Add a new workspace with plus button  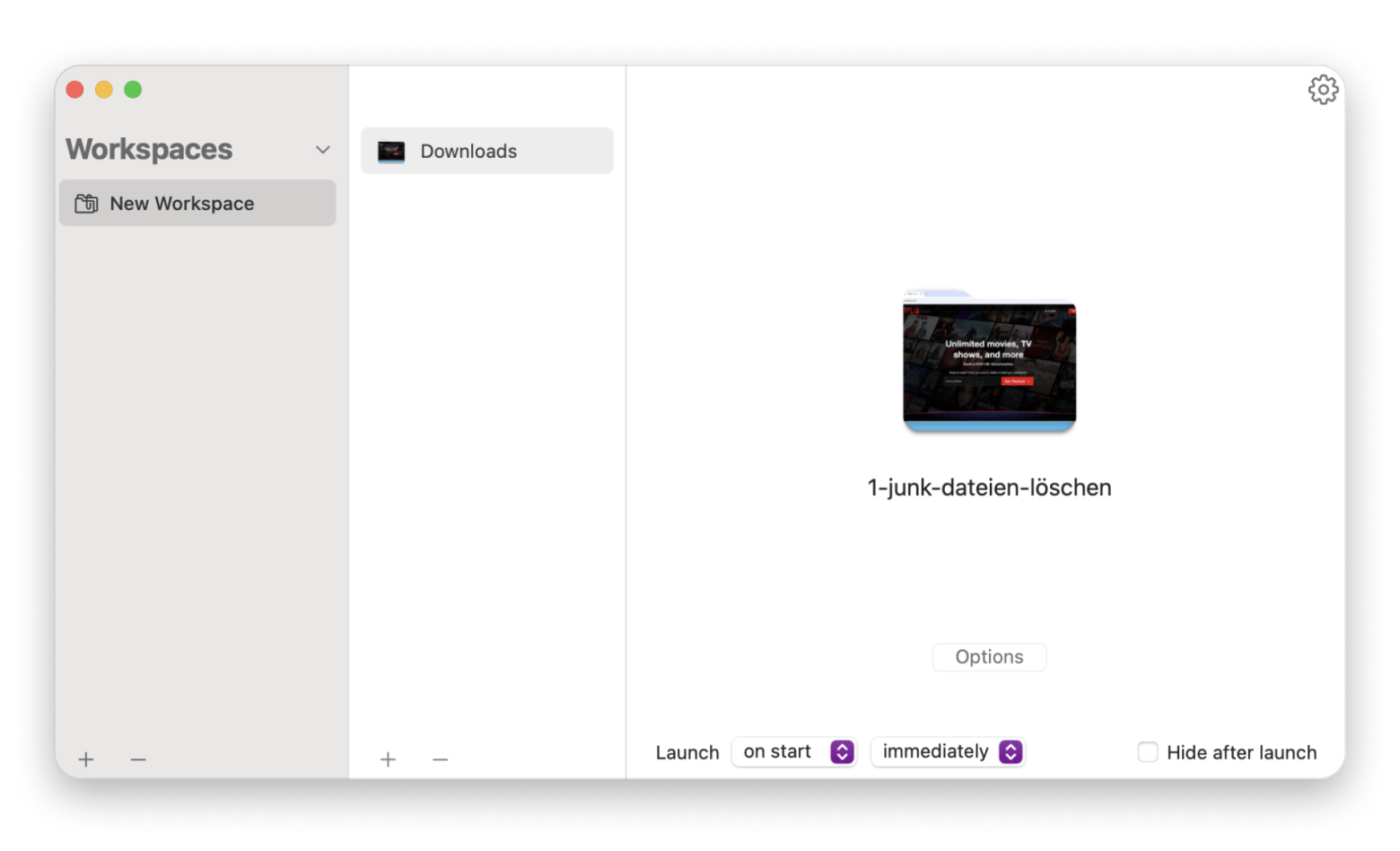click(x=86, y=759)
